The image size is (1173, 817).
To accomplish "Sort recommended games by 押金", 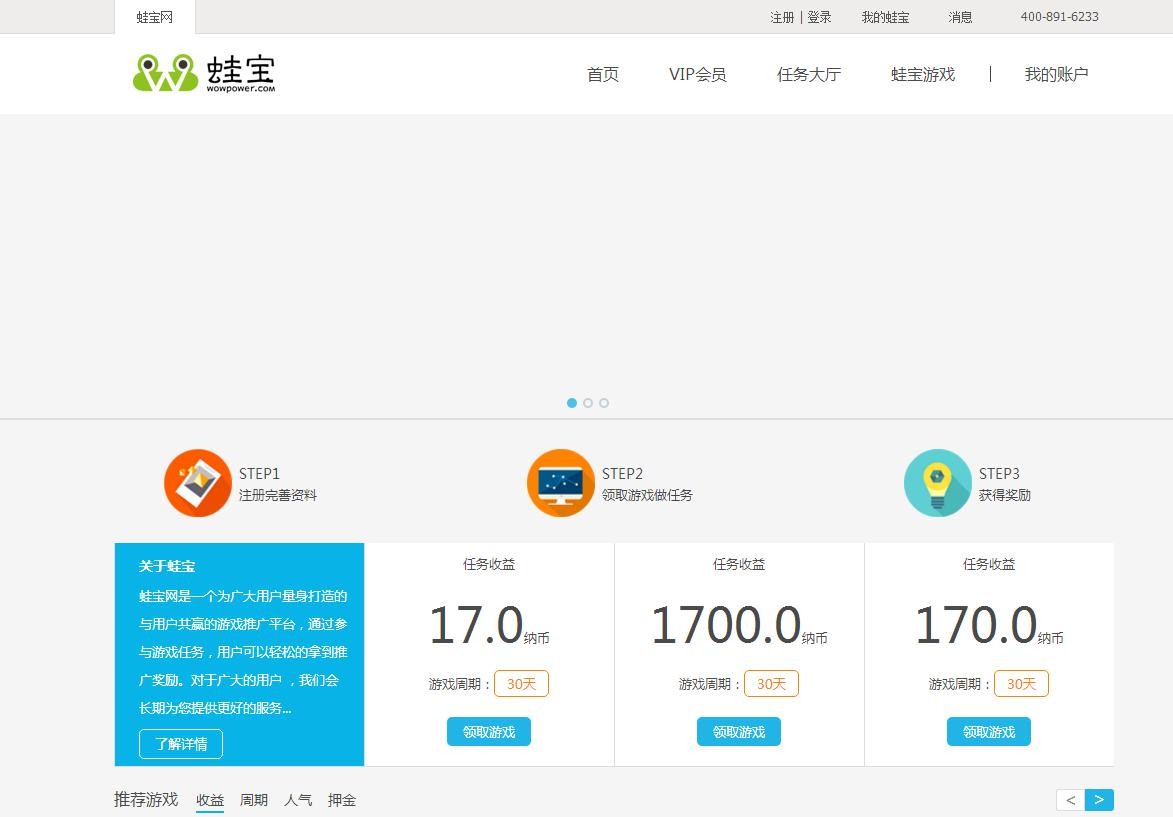I will 342,800.
